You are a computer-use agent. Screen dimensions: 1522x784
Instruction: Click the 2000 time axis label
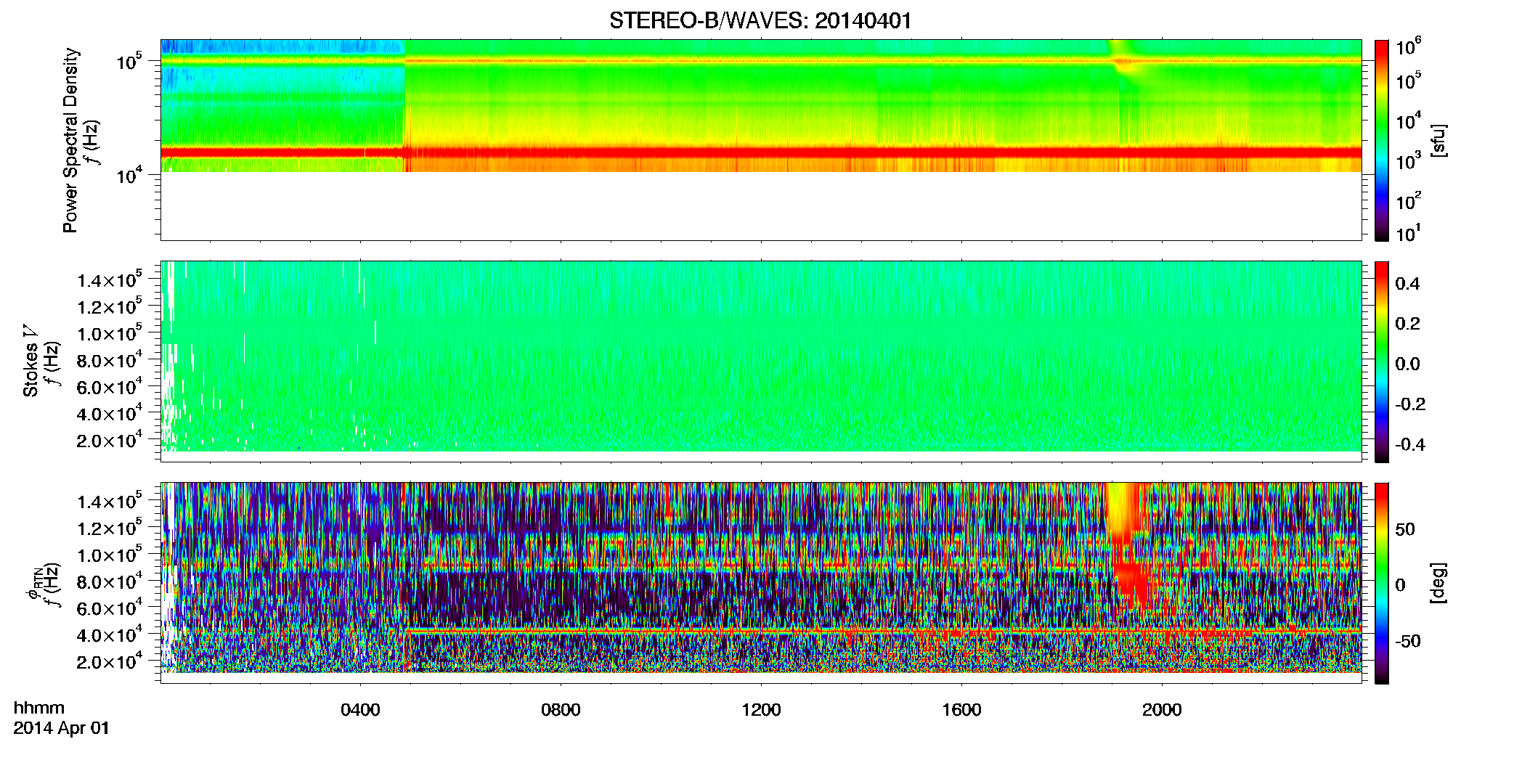click(x=1162, y=709)
